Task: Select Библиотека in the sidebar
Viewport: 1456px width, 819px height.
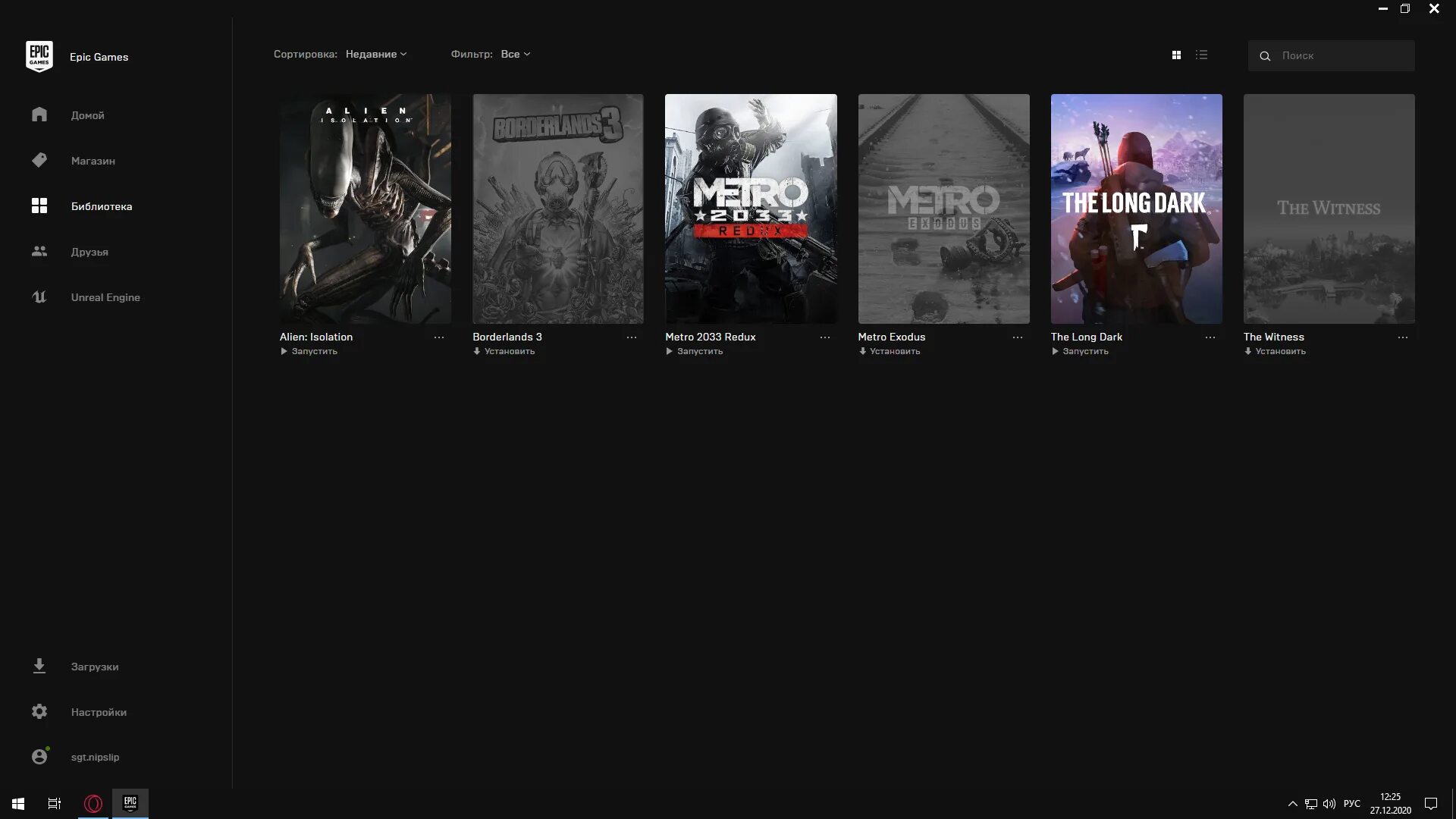Action: click(101, 206)
